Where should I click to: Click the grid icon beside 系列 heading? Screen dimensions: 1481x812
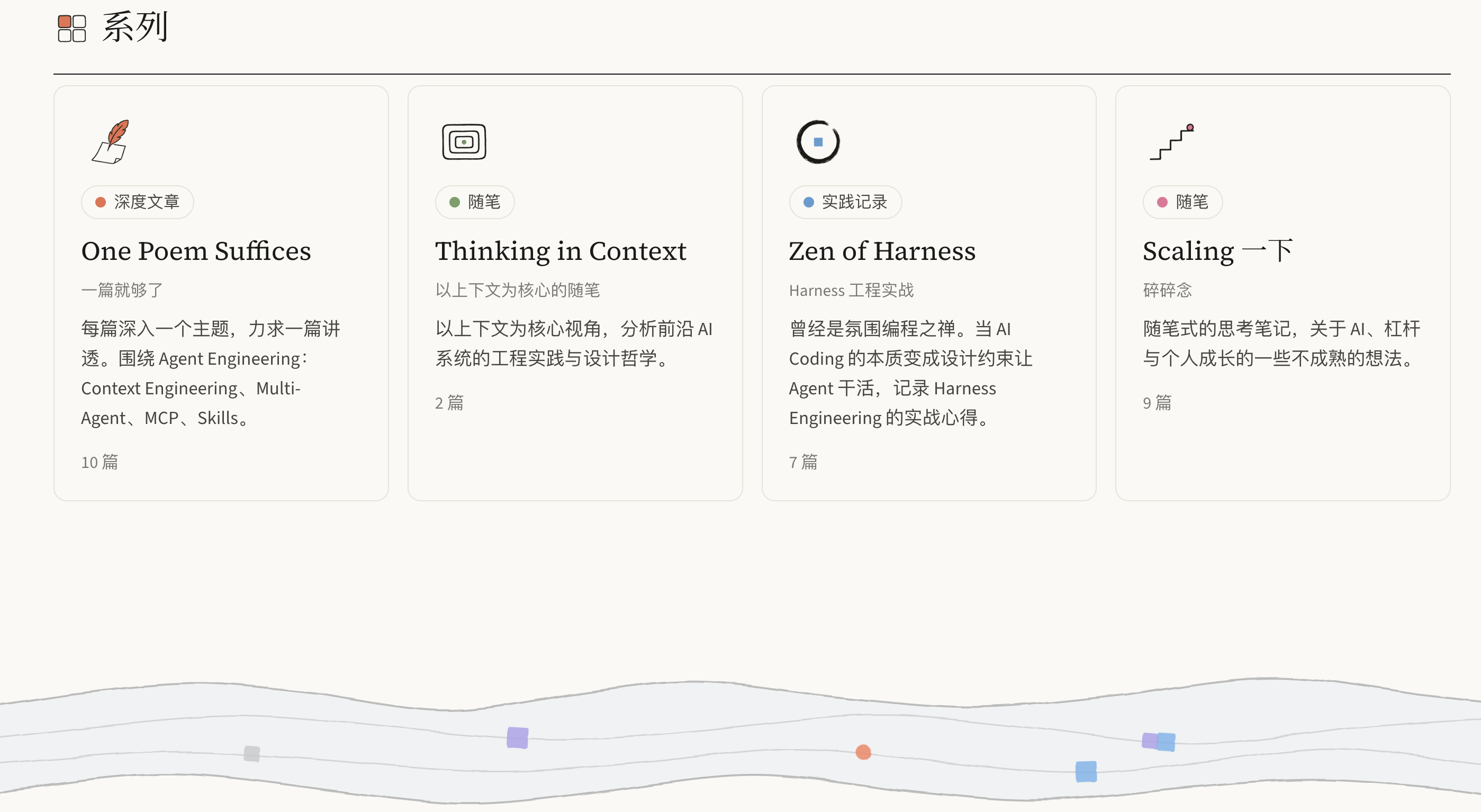72,28
